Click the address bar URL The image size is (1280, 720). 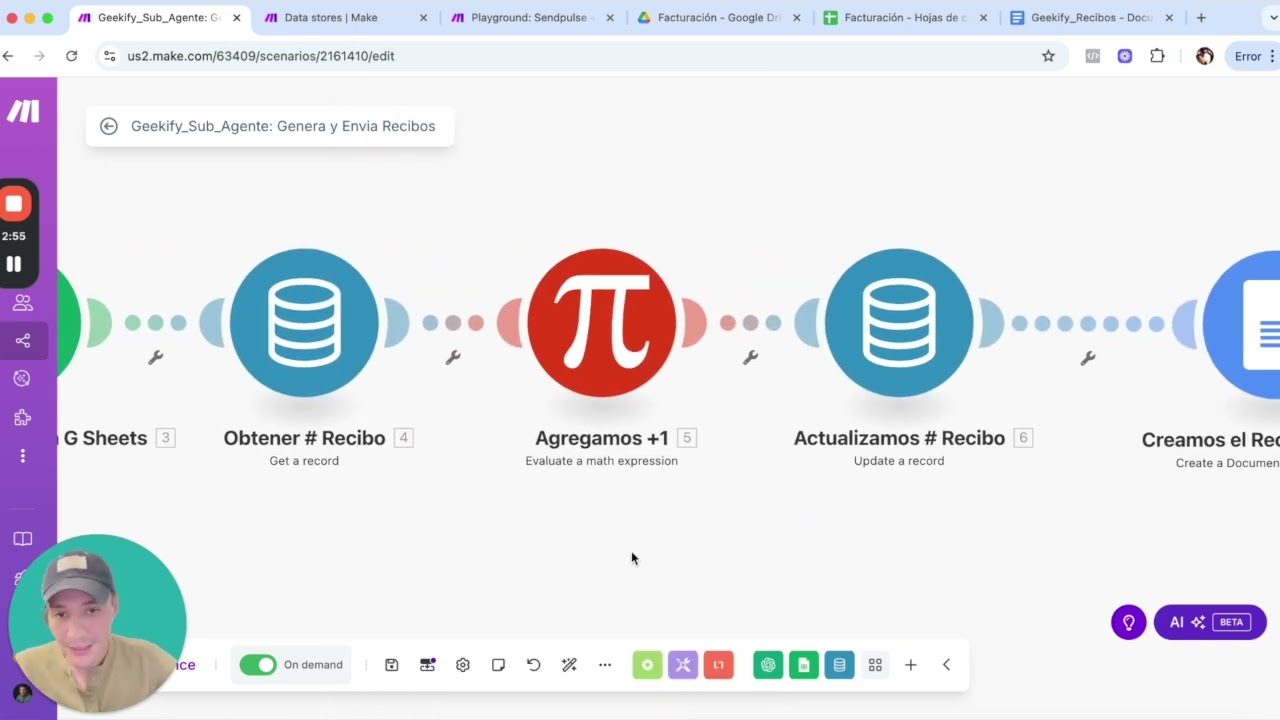pyautogui.click(x=261, y=56)
